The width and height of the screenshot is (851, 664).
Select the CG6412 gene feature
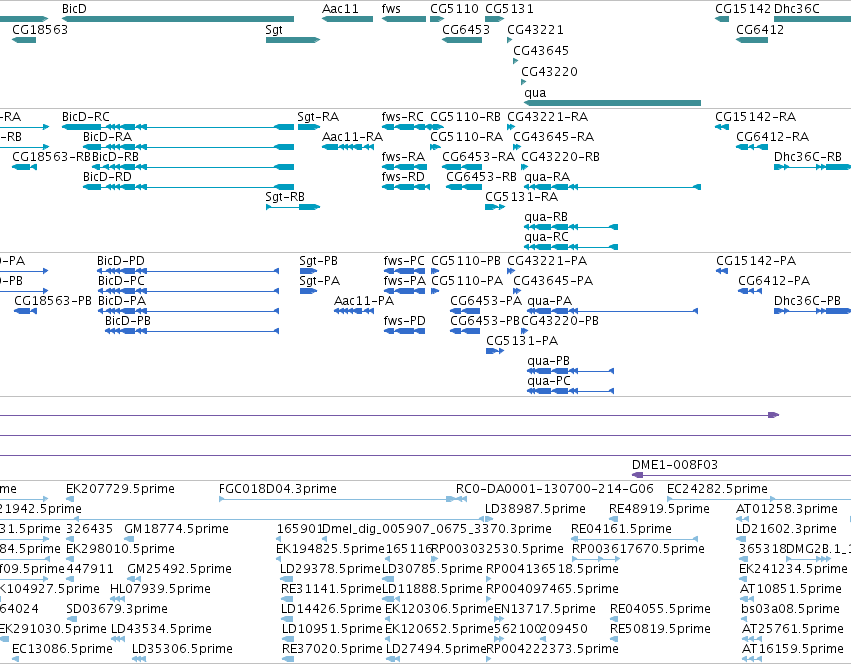[752, 40]
